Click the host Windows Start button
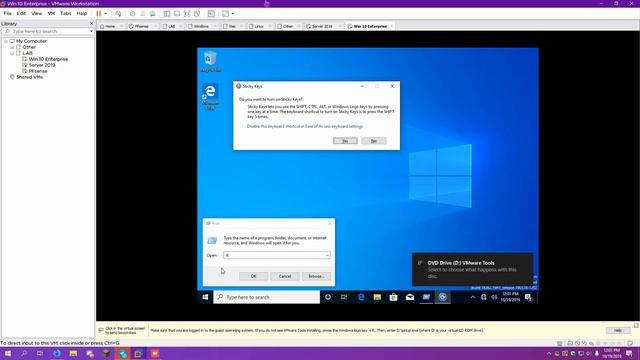The width and height of the screenshot is (640, 360). (8, 353)
